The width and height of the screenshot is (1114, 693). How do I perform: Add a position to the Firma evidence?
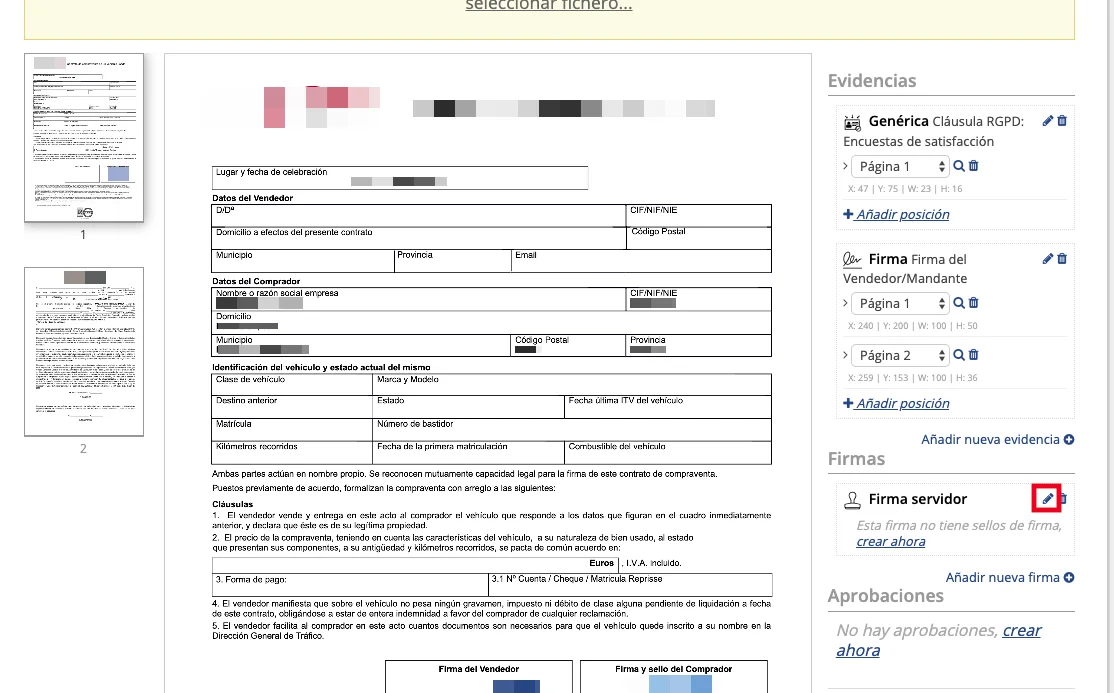(x=896, y=403)
